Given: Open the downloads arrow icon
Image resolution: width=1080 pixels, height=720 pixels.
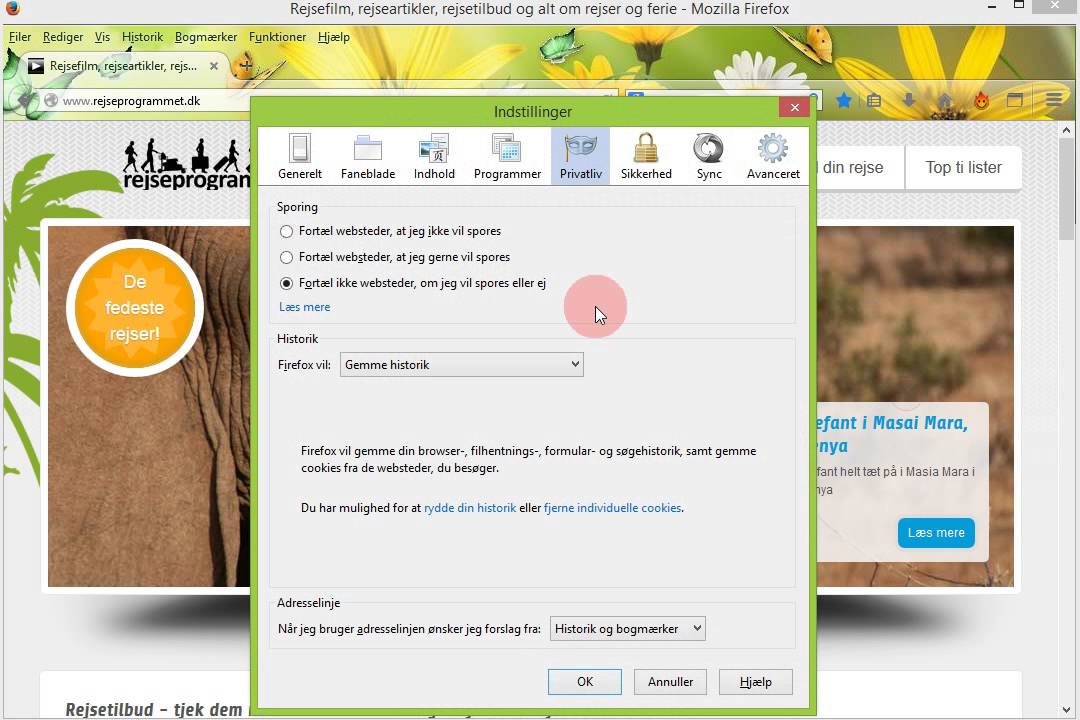Looking at the screenshot, I should pos(909,101).
